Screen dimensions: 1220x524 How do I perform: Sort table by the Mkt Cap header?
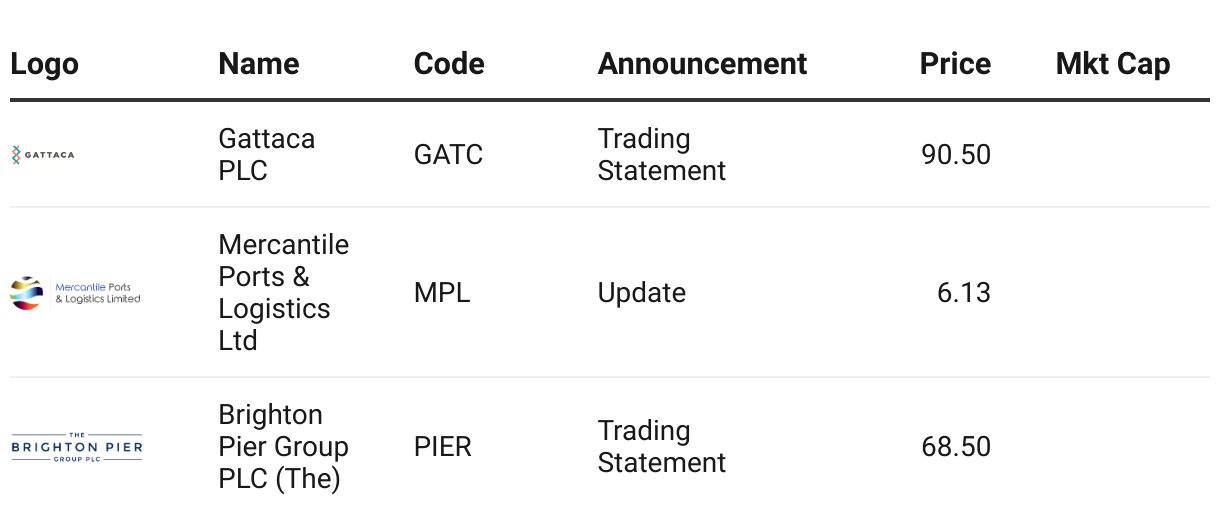click(x=1113, y=64)
